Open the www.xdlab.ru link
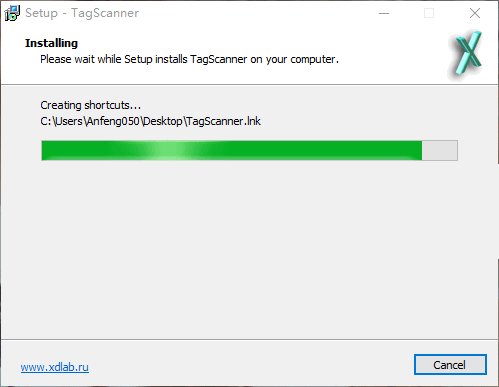 click(x=55, y=367)
